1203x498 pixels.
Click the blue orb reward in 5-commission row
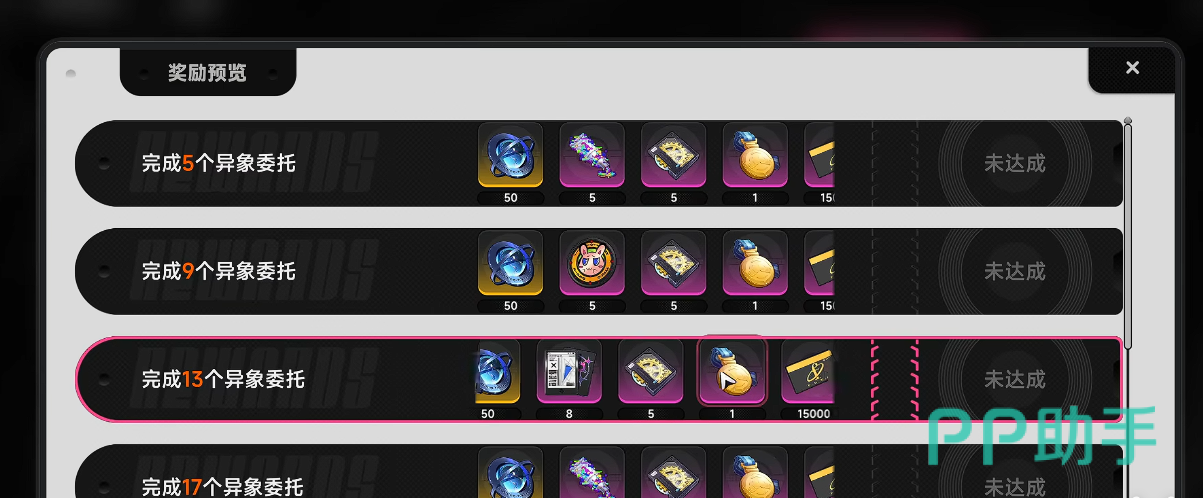pyautogui.click(x=511, y=155)
